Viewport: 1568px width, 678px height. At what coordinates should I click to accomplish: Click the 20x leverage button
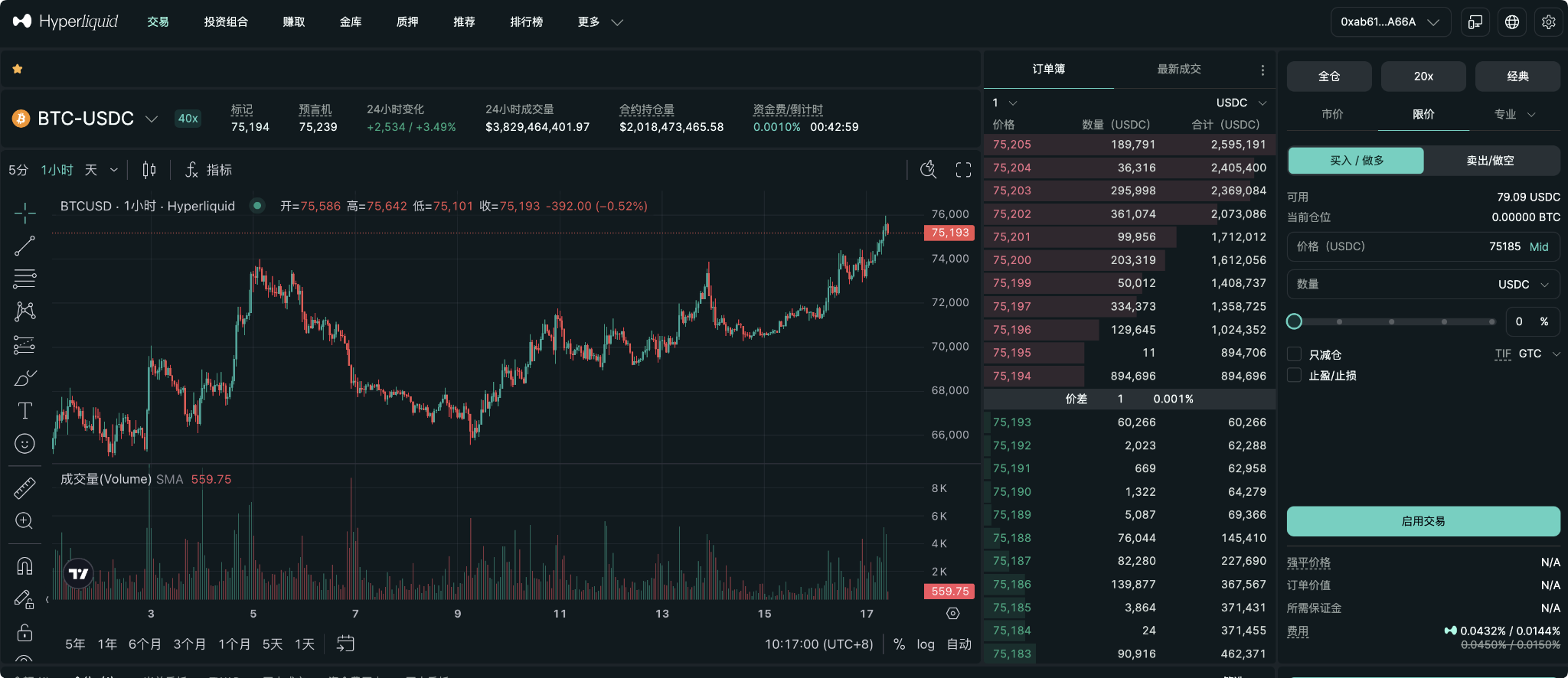point(1423,77)
